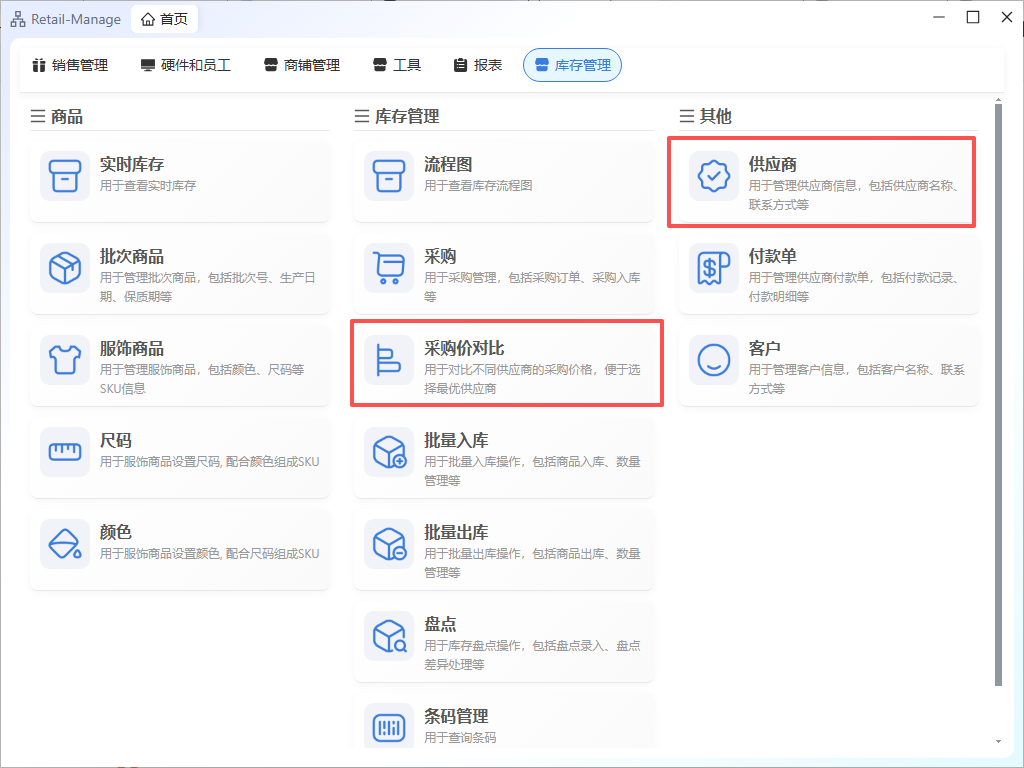Switch to the 销售管理 tab

[70, 65]
